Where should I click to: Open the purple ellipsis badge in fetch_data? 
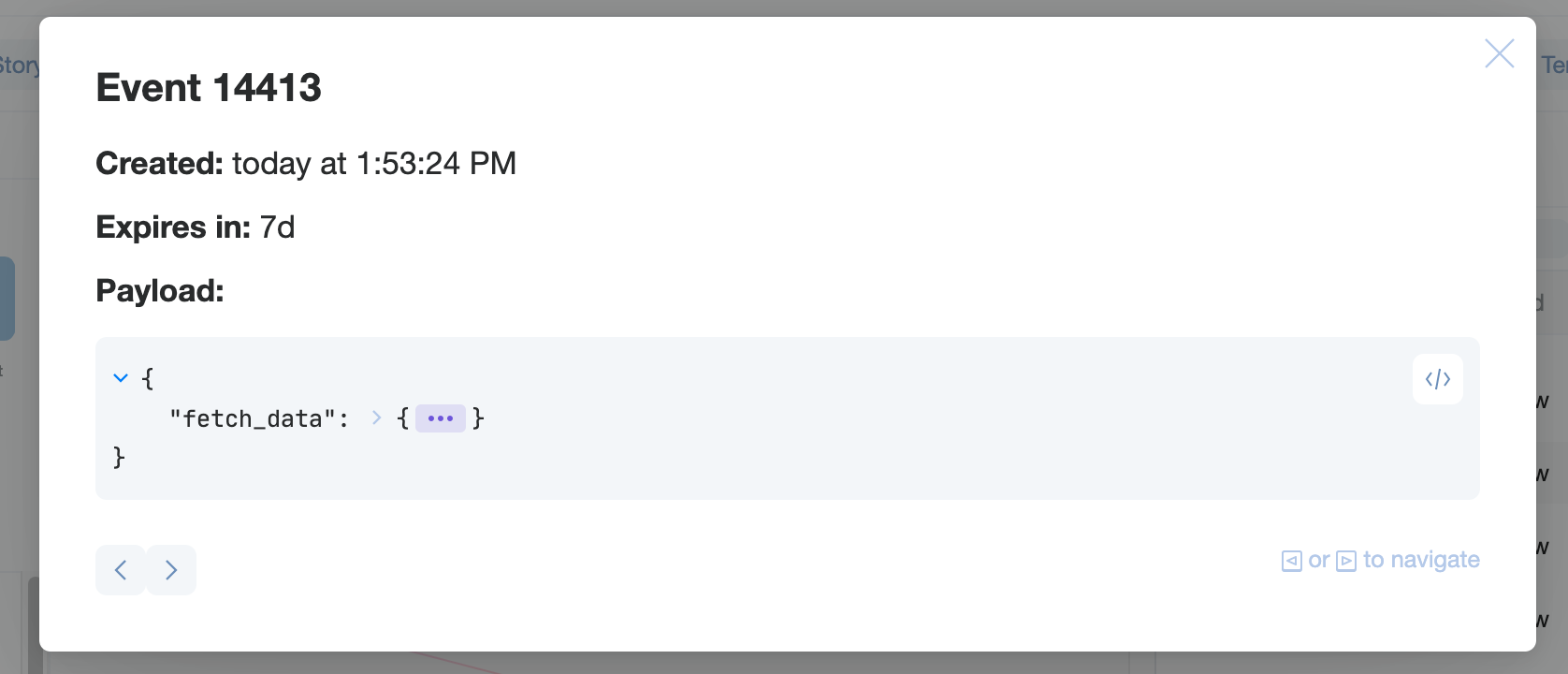tap(441, 418)
